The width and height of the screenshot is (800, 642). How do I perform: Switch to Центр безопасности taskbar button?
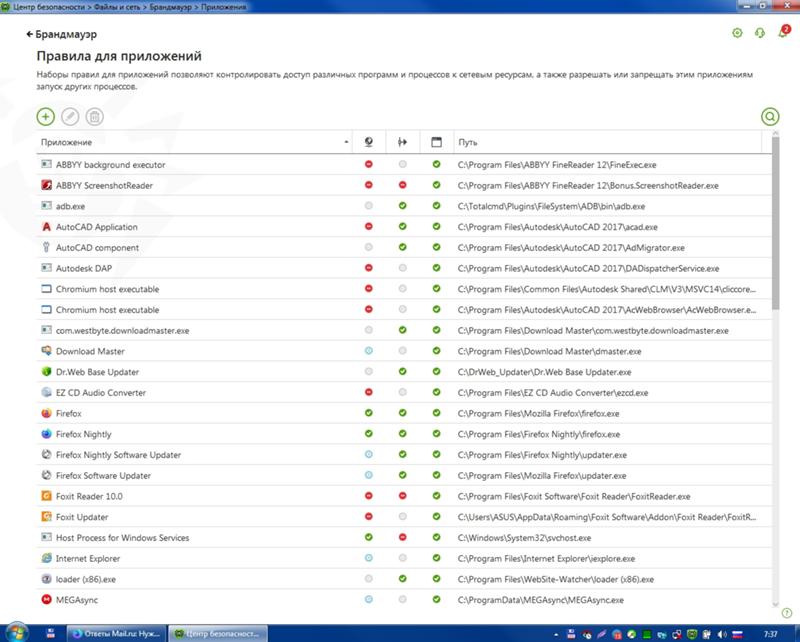point(218,634)
